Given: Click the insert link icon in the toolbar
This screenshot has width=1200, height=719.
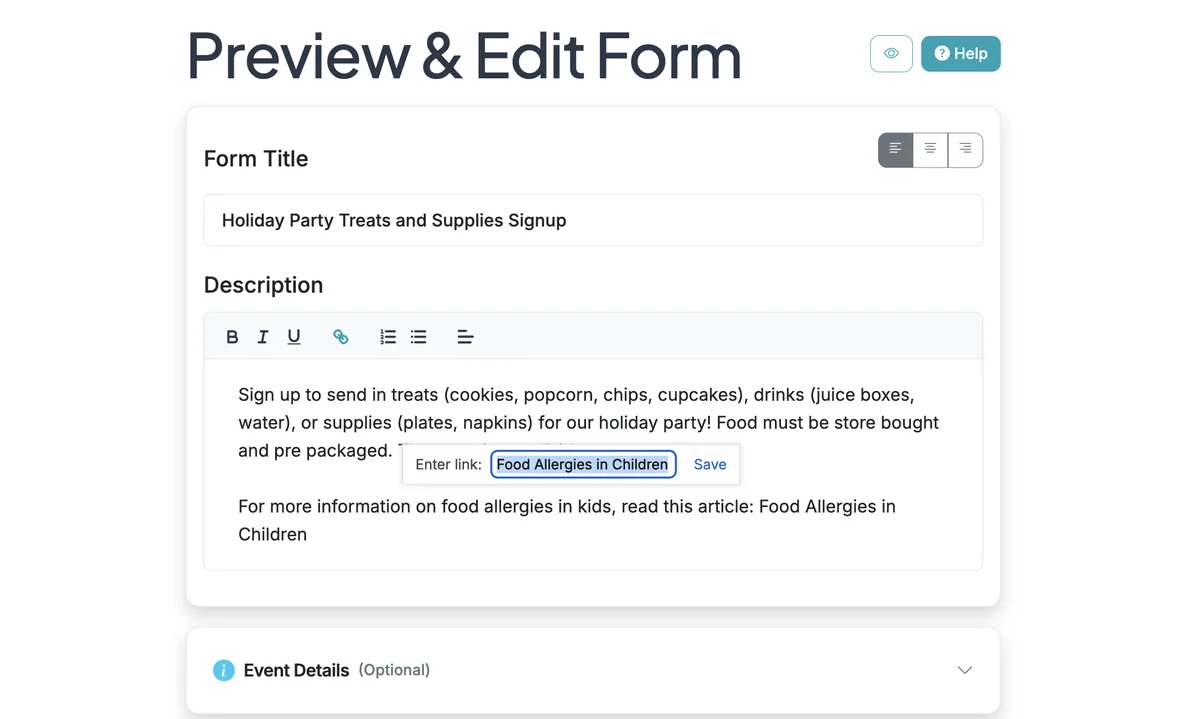Looking at the screenshot, I should point(341,337).
